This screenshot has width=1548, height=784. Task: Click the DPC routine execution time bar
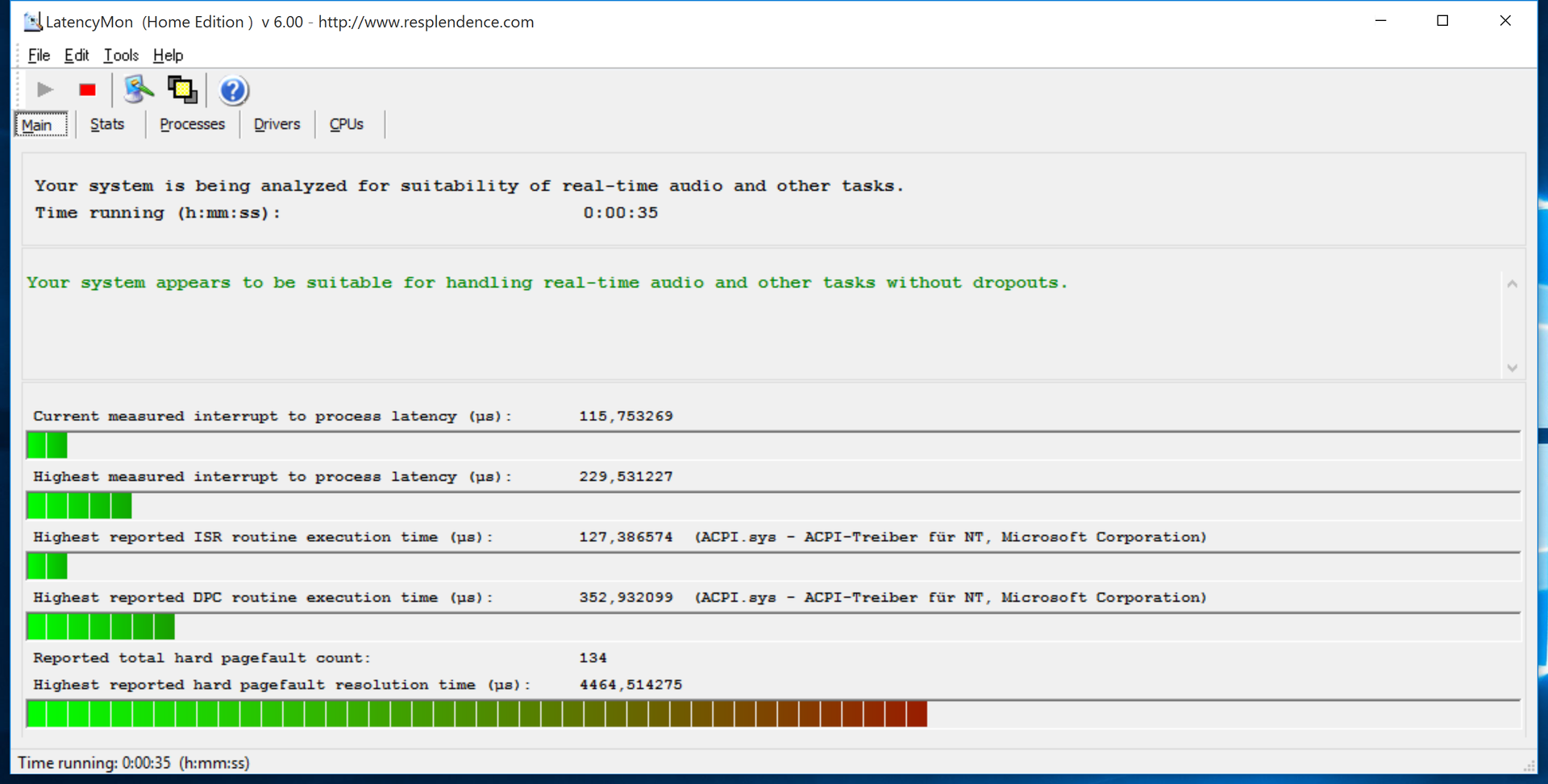(x=773, y=627)
